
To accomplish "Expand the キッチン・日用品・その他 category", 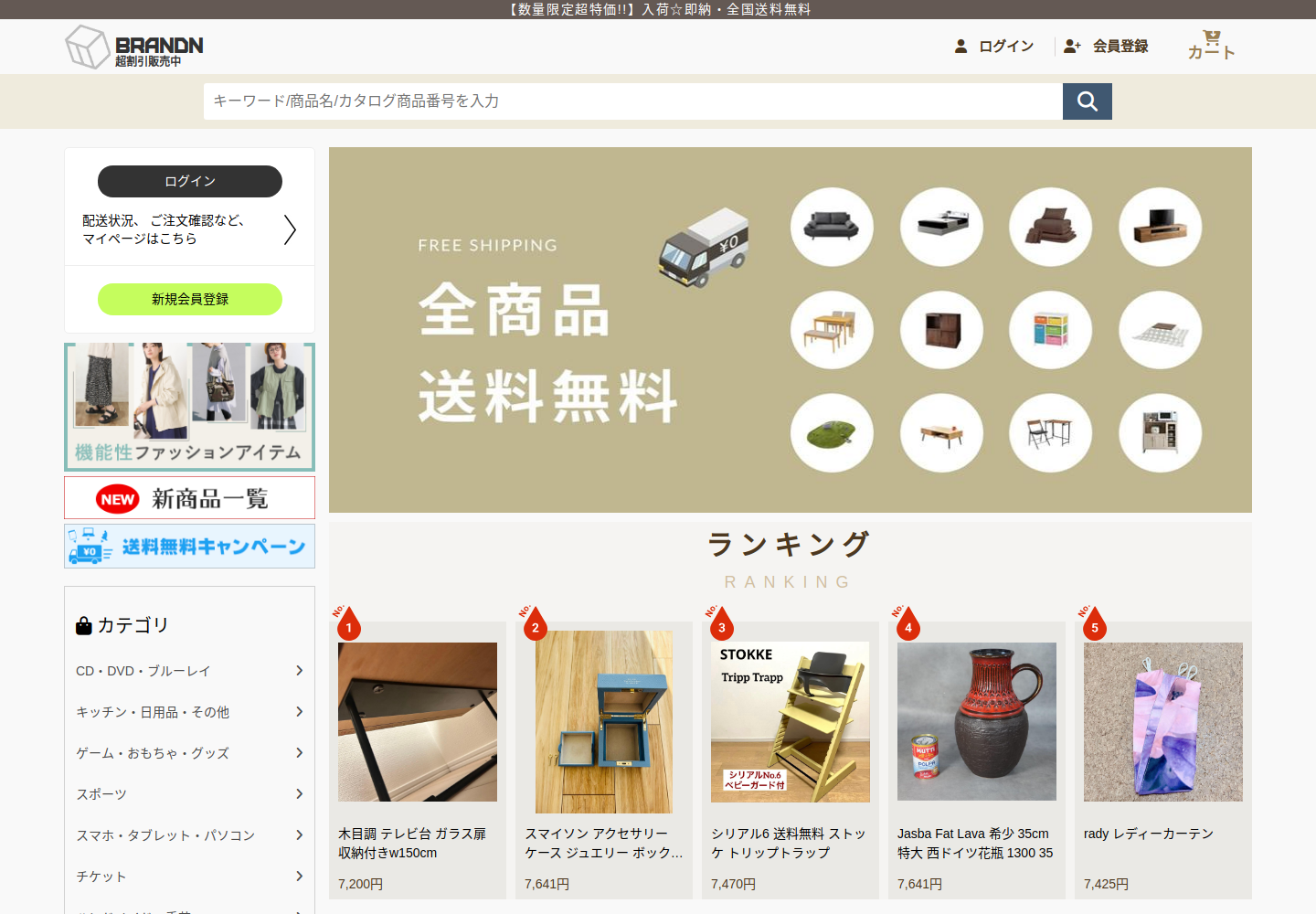I will click(190, 712).
